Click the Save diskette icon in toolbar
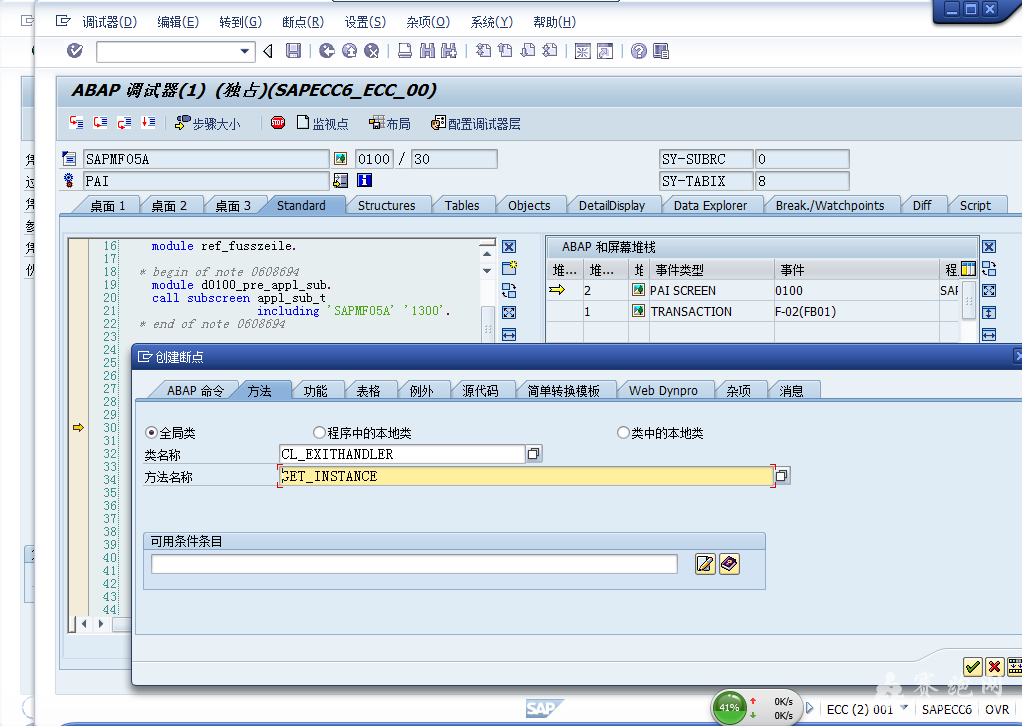 pos(293,51)
